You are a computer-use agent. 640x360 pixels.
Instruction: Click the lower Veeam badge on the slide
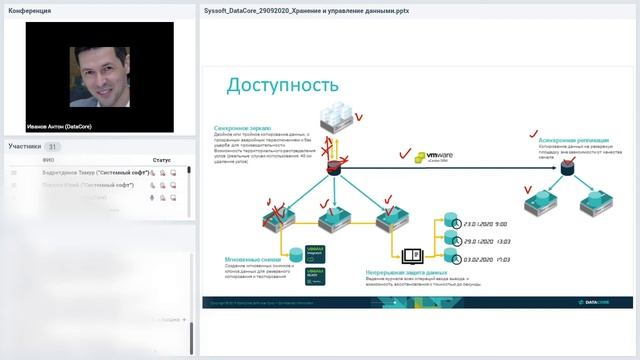[315, 276]
